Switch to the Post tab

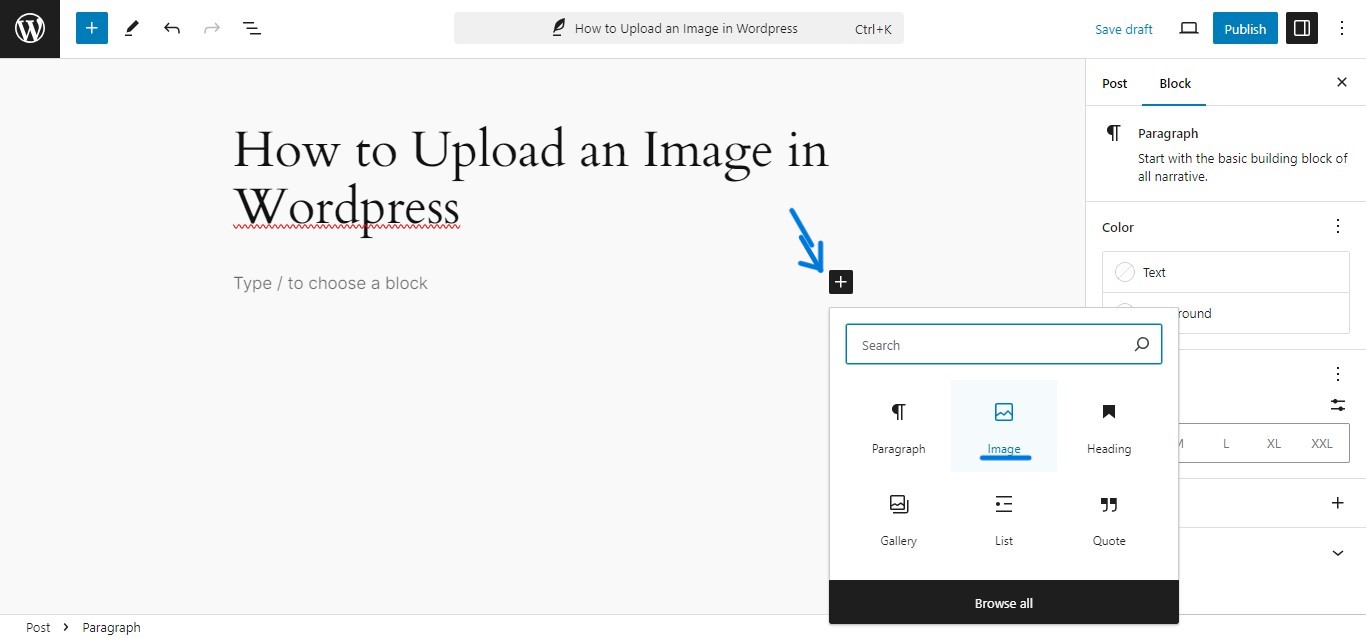1115,83
